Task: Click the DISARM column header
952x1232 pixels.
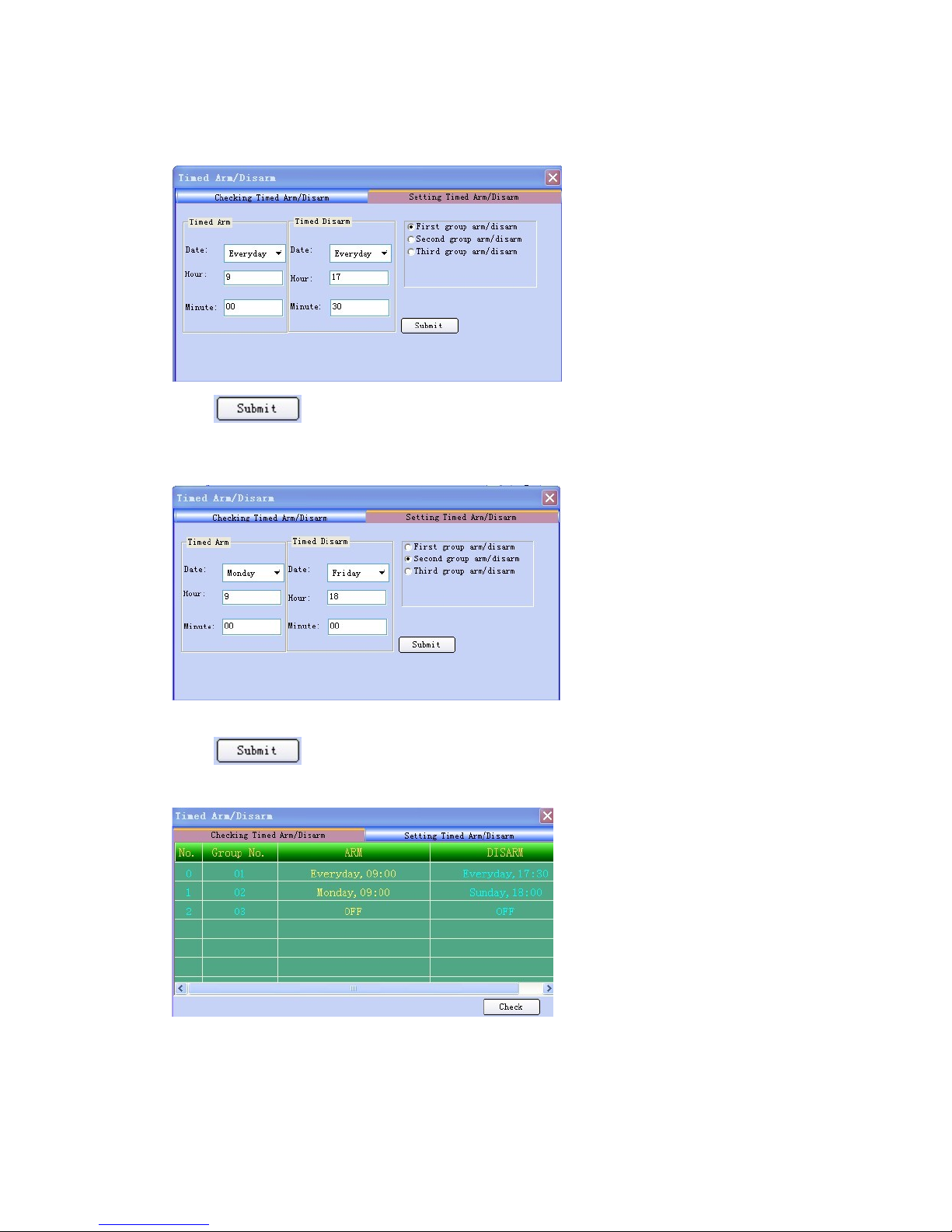Action: [x=492, y=853]
